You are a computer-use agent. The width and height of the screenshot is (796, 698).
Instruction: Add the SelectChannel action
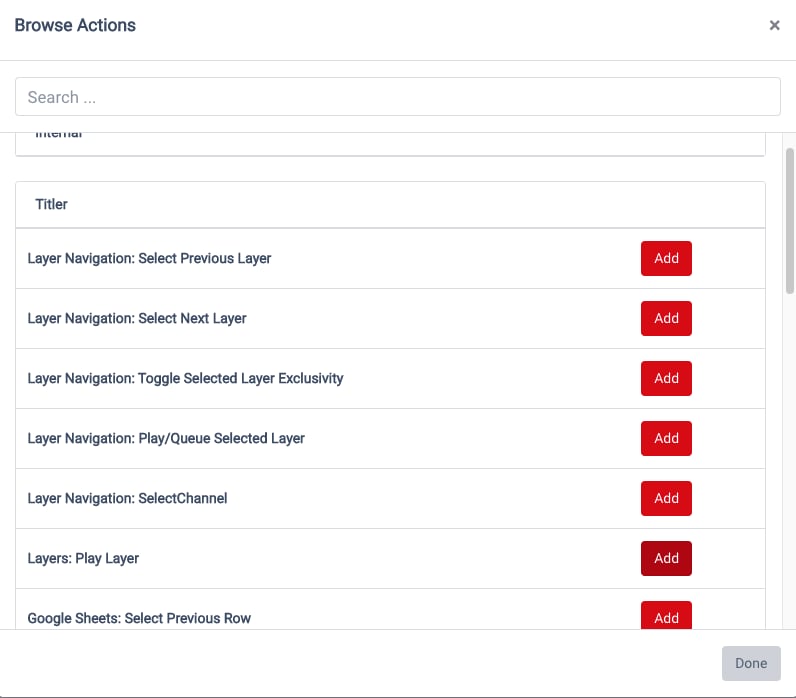666,498
